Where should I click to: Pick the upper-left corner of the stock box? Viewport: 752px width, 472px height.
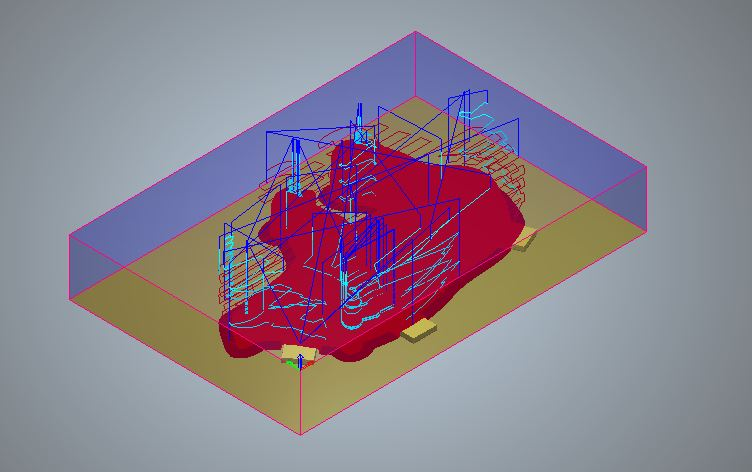click(x=69, y=236)
